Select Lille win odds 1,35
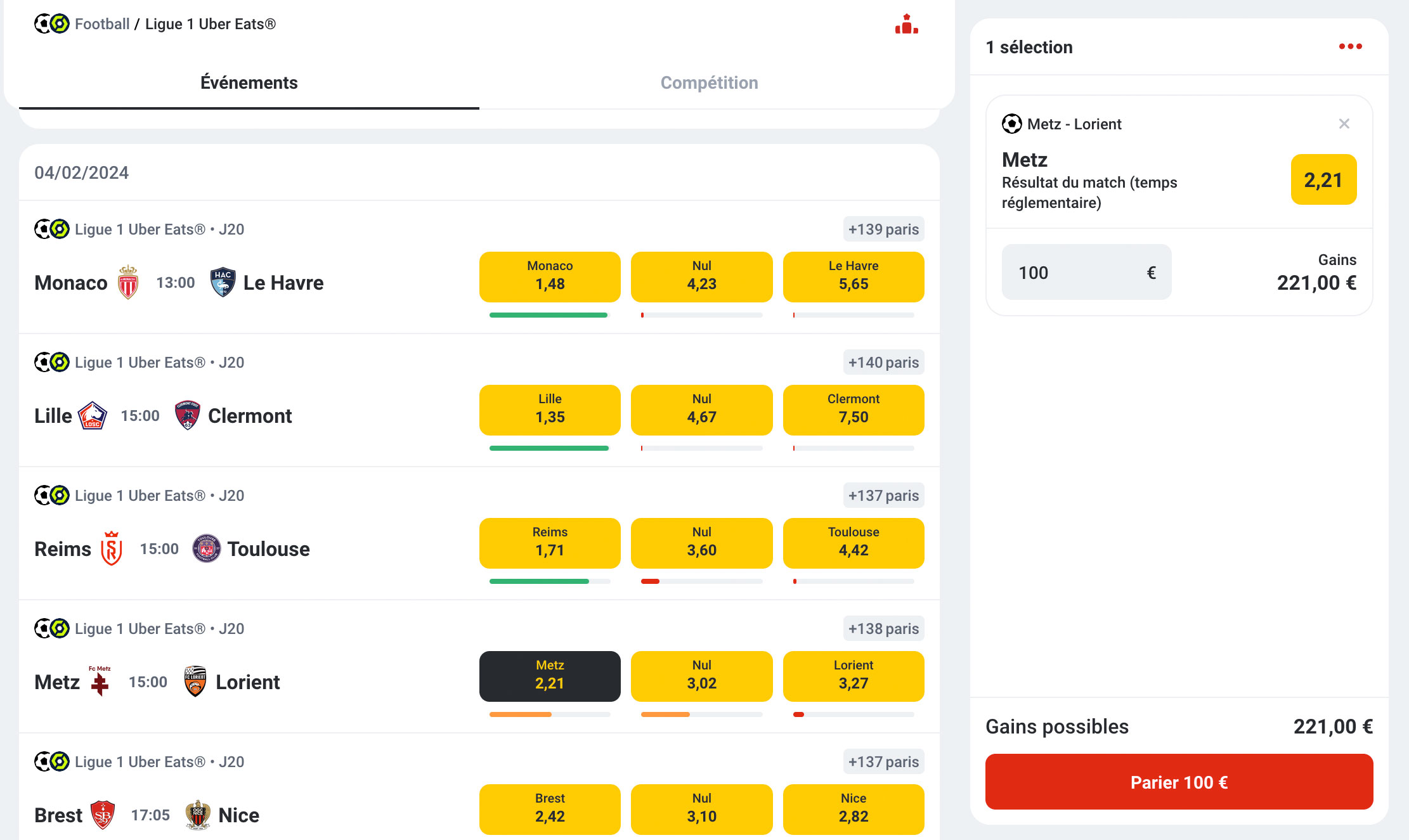This screenshot has width=1409, height=840. click(550, 410)
